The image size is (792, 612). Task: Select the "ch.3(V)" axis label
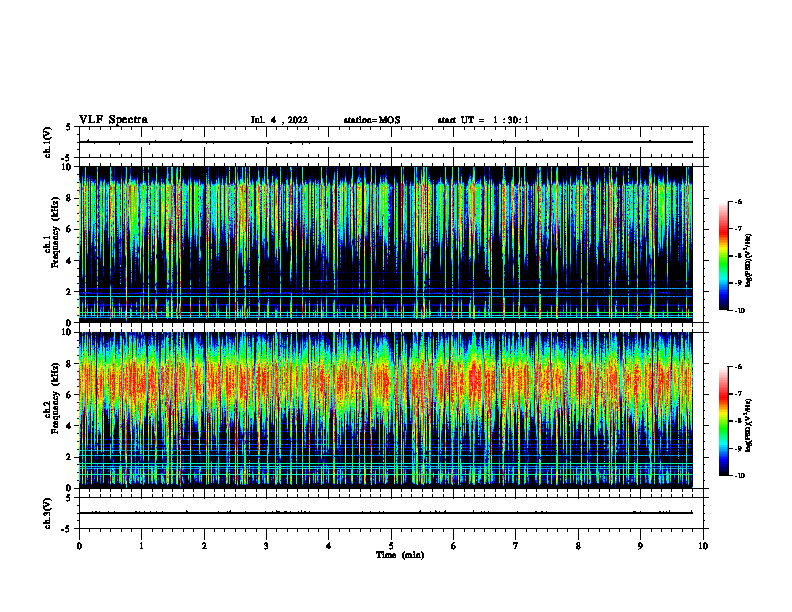(x=47, y=513)
